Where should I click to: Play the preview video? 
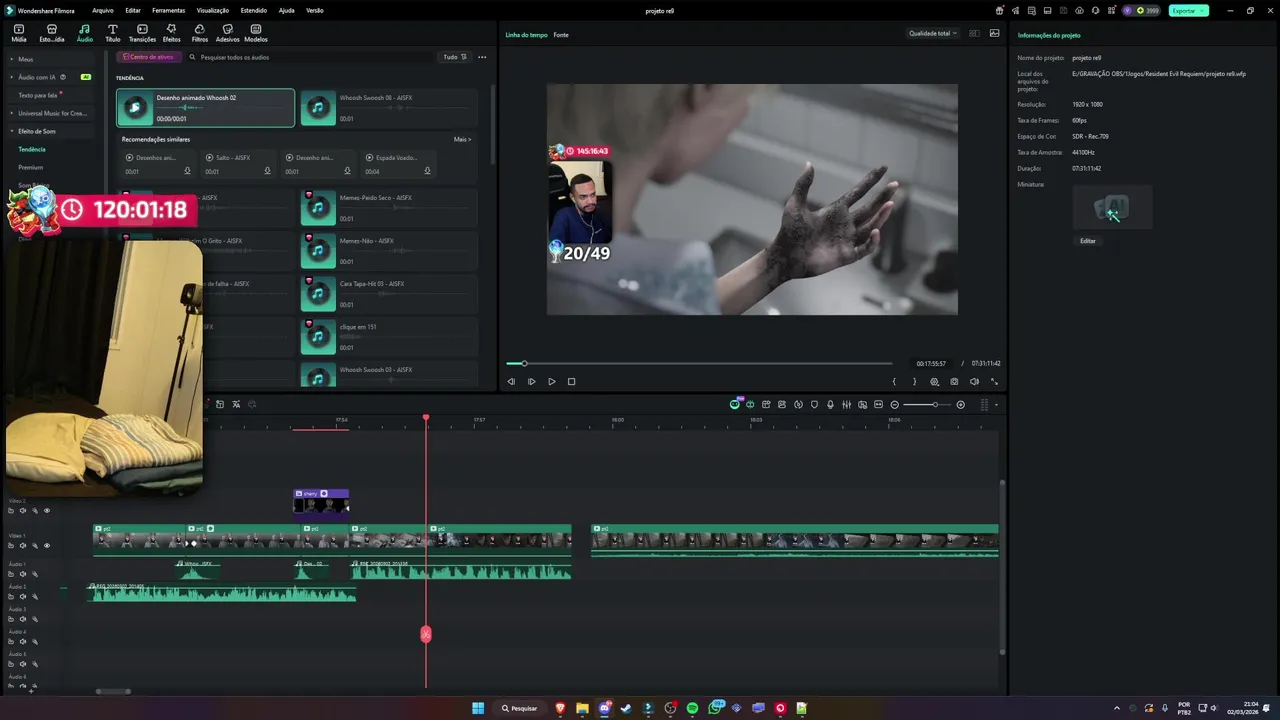tap(551, 381)
